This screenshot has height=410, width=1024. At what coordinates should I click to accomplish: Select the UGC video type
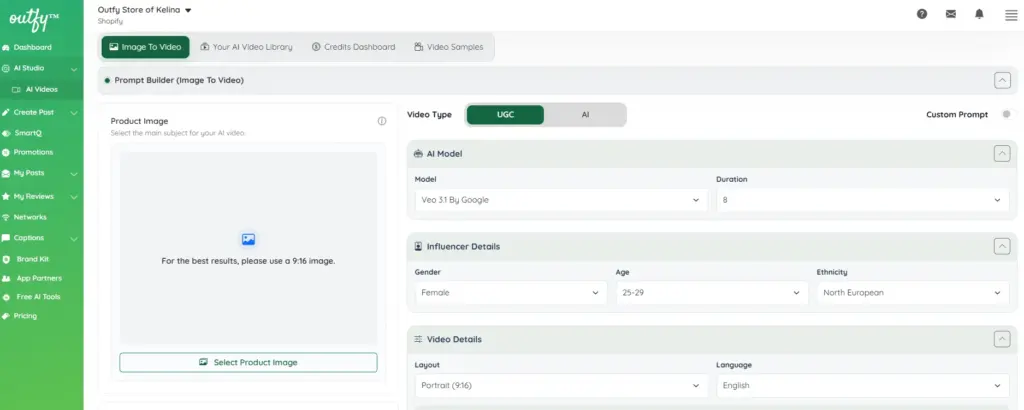505,114
